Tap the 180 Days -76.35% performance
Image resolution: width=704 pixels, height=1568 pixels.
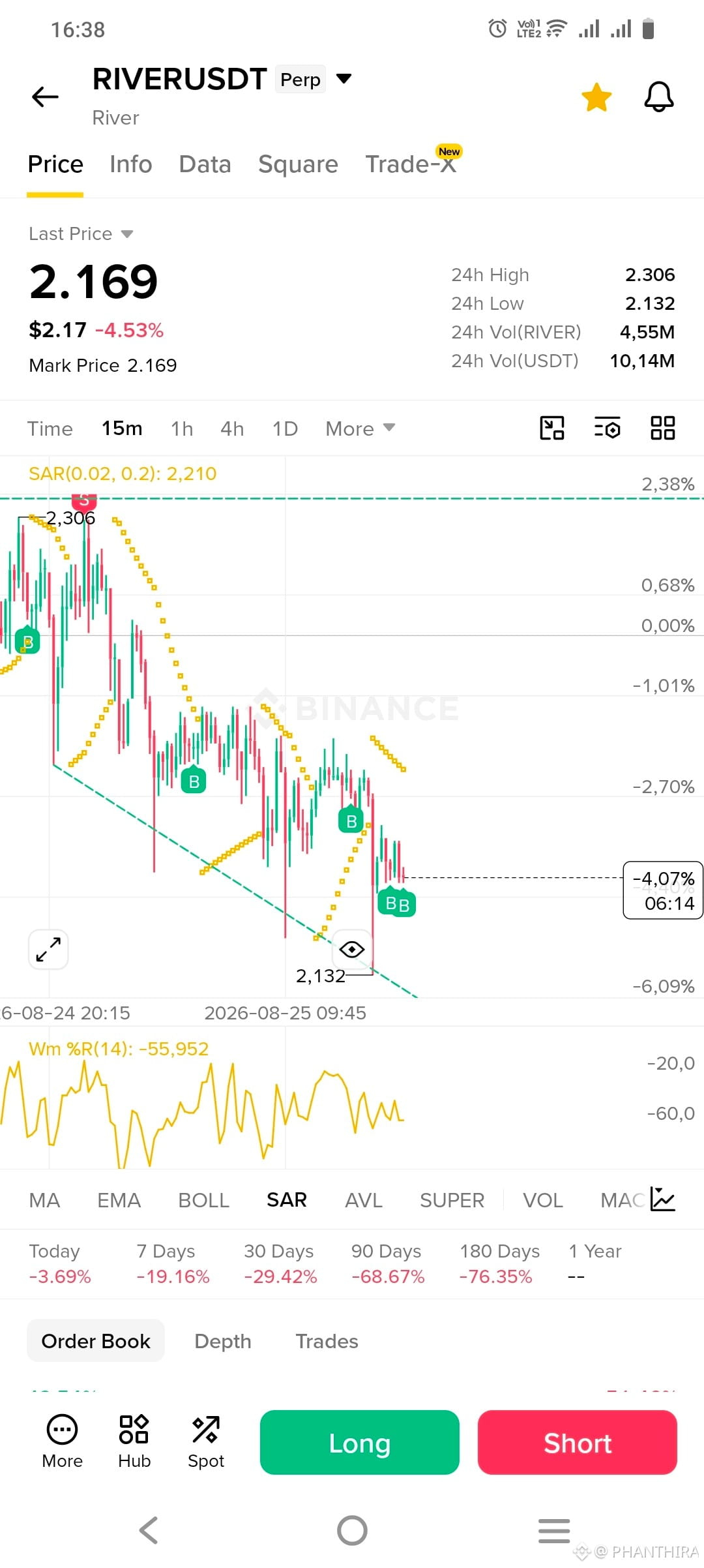point(499,1264)
